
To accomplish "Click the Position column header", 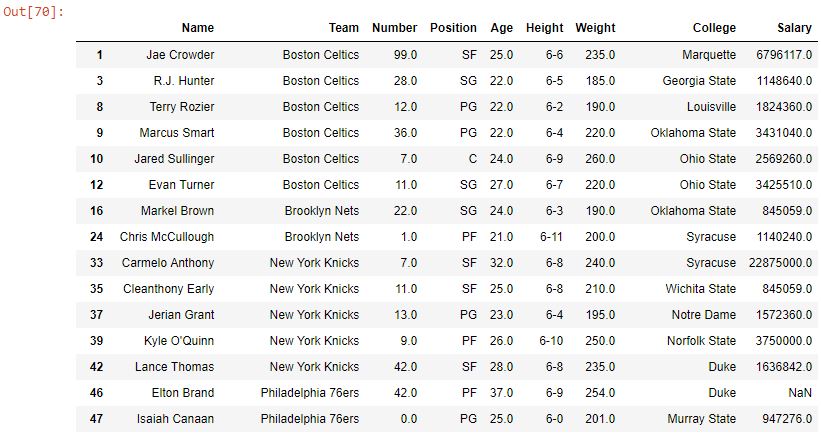I will coord(453,28).
